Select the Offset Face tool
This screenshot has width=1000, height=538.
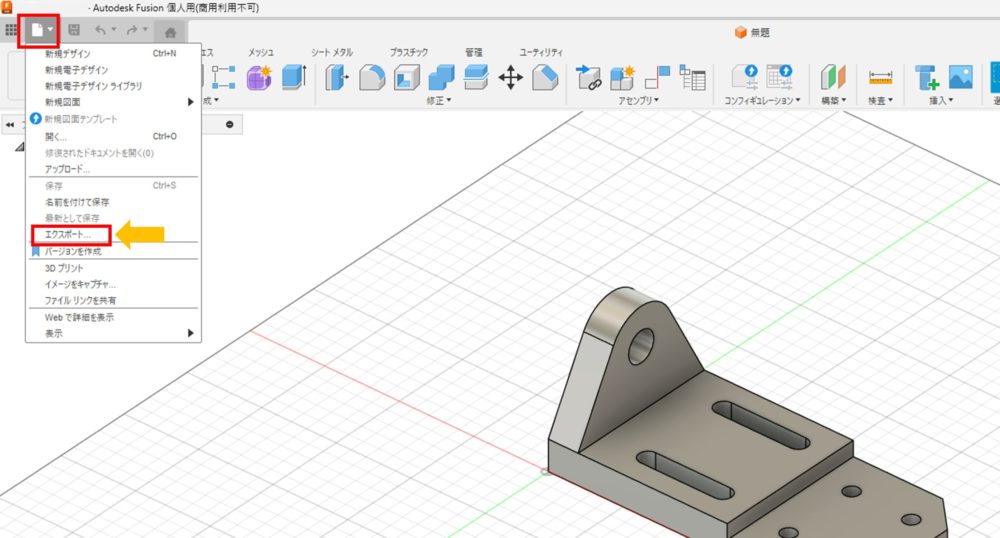point(476,78)
